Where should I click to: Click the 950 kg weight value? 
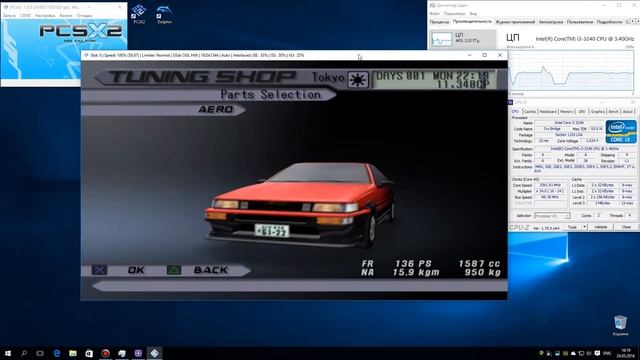(x=482, y=272)
